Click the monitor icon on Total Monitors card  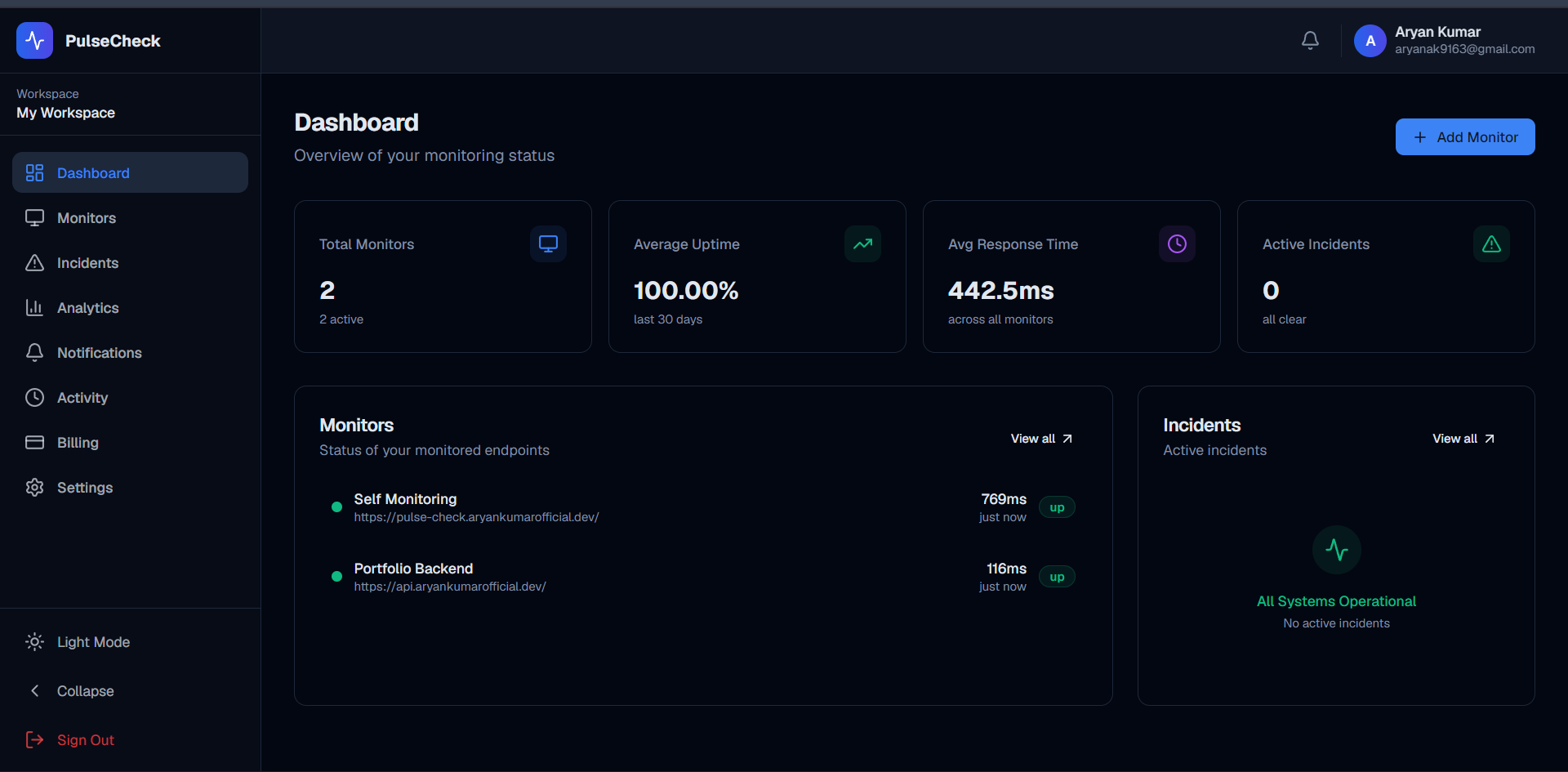[x=548, y=243]
